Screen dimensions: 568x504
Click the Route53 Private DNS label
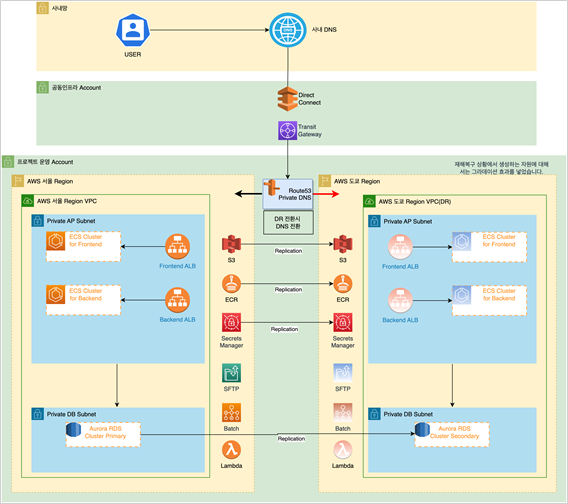coord(295,194)
